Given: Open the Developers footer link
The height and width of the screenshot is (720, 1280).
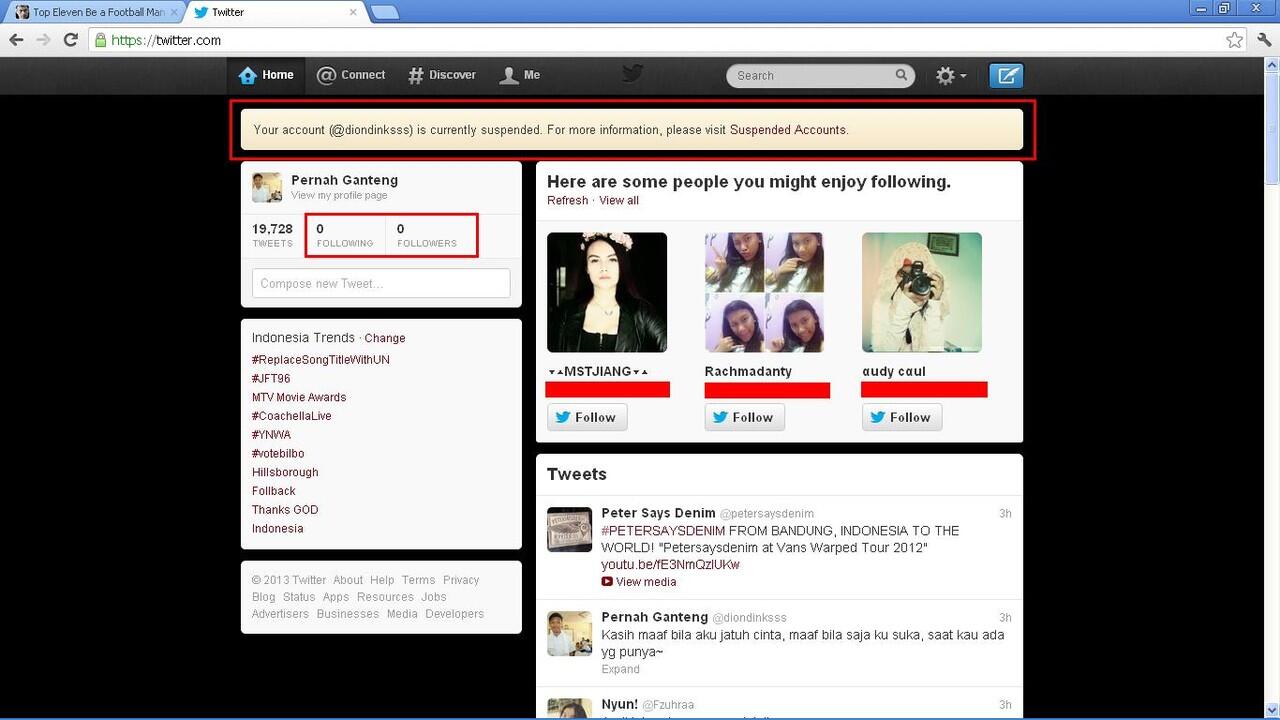Looking at the screenshot, I should coord(454,614).
